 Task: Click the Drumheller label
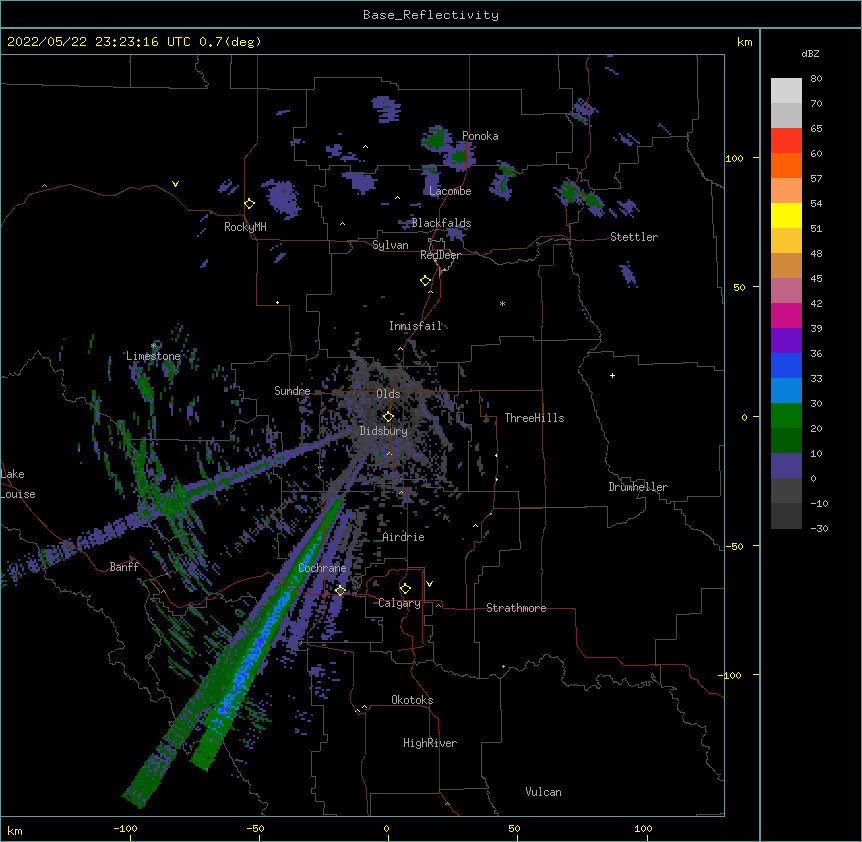(x=638, y=487)
